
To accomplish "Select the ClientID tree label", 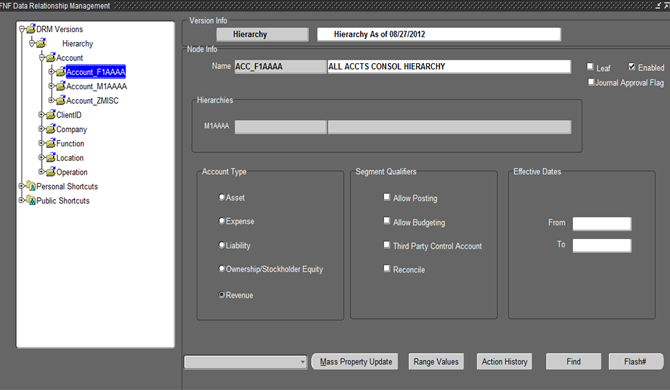I will [x=69, y=115].
